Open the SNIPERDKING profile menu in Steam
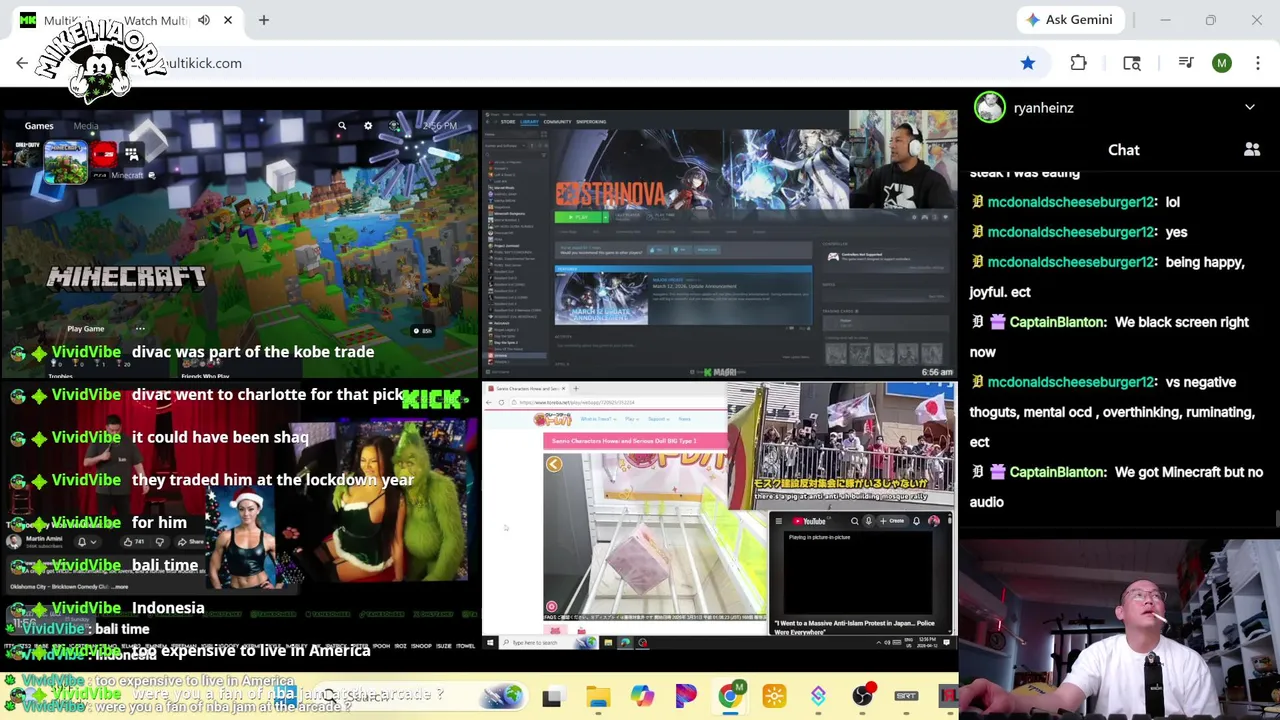 point(591,122)
